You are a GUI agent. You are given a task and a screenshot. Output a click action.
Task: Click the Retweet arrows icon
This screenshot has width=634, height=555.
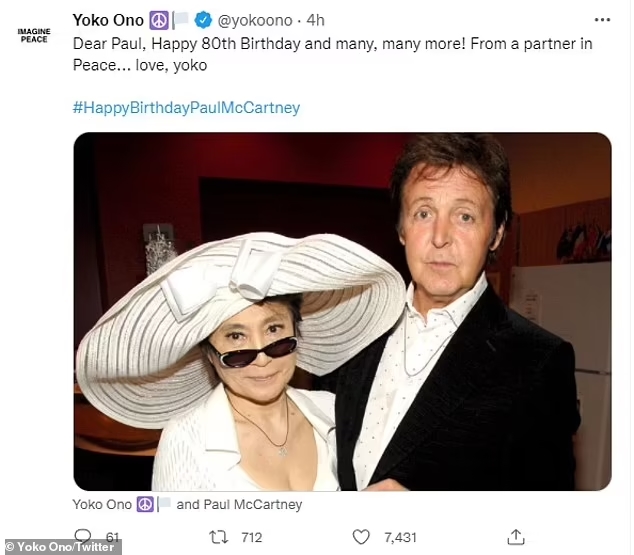pos(218,537)
